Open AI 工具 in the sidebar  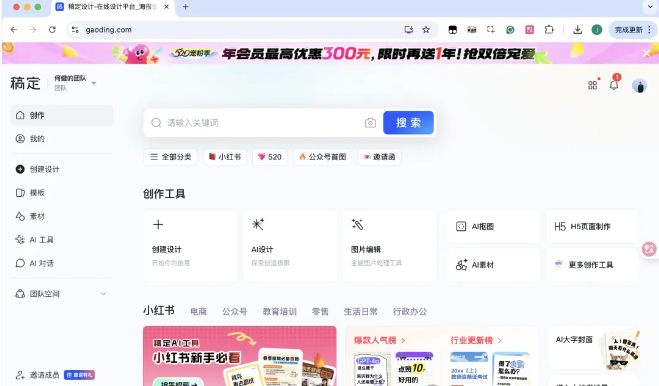click(x=62, y=240)
